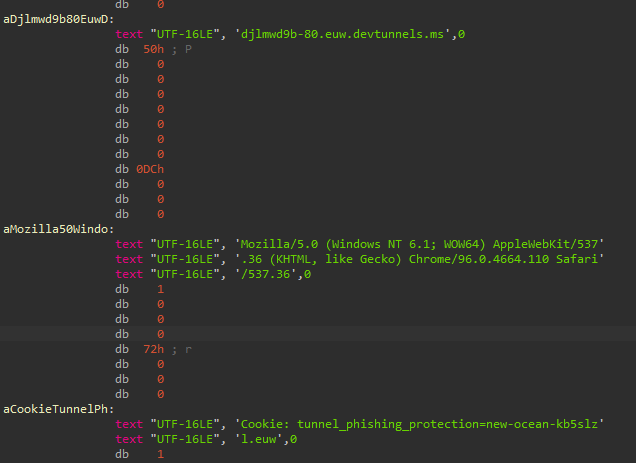Click the db 0 directly above aCookieTunnelPh
This screenshot has height=463, width=636.
140,394
